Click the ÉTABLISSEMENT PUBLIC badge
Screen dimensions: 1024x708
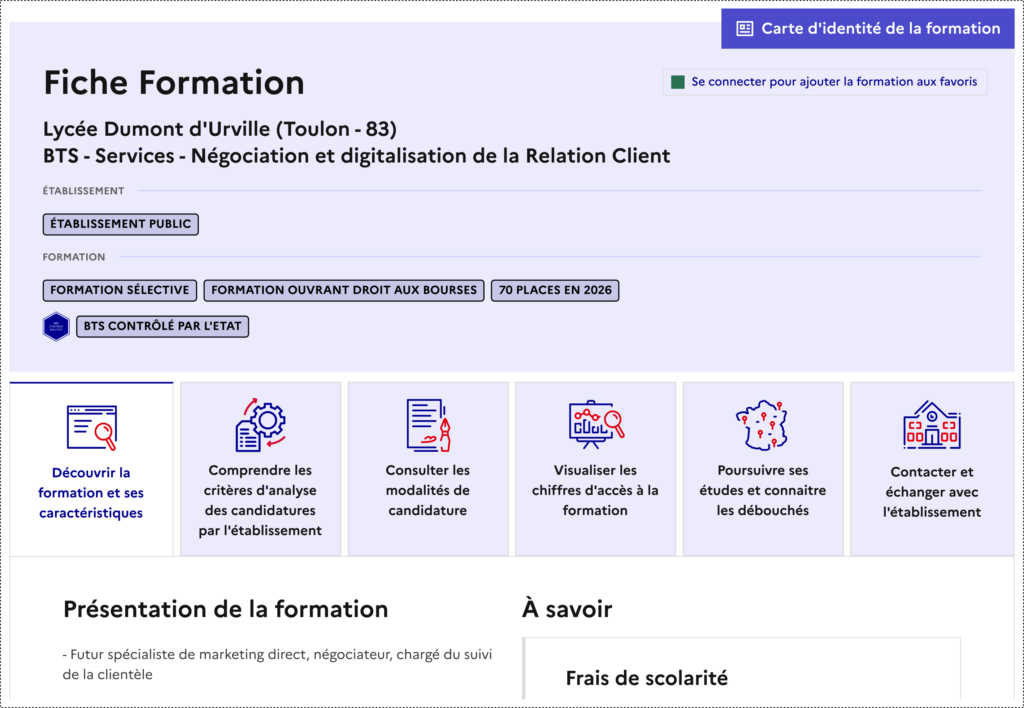[120, 224]
